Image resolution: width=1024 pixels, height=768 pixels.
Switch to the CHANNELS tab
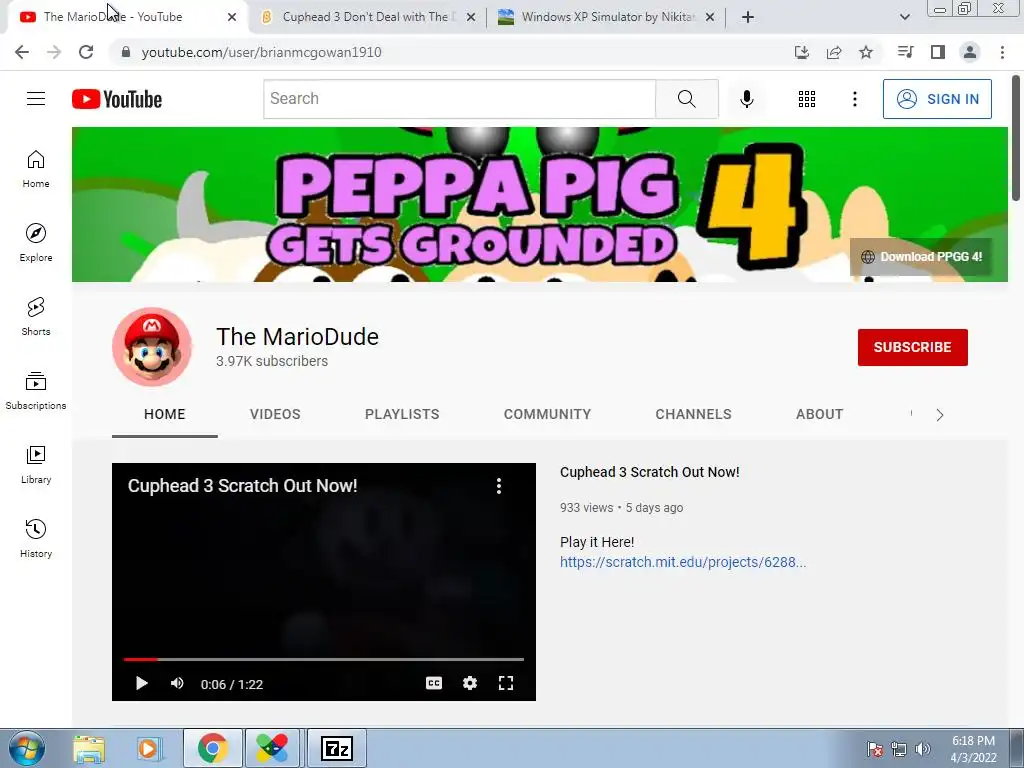pos(694,414)
